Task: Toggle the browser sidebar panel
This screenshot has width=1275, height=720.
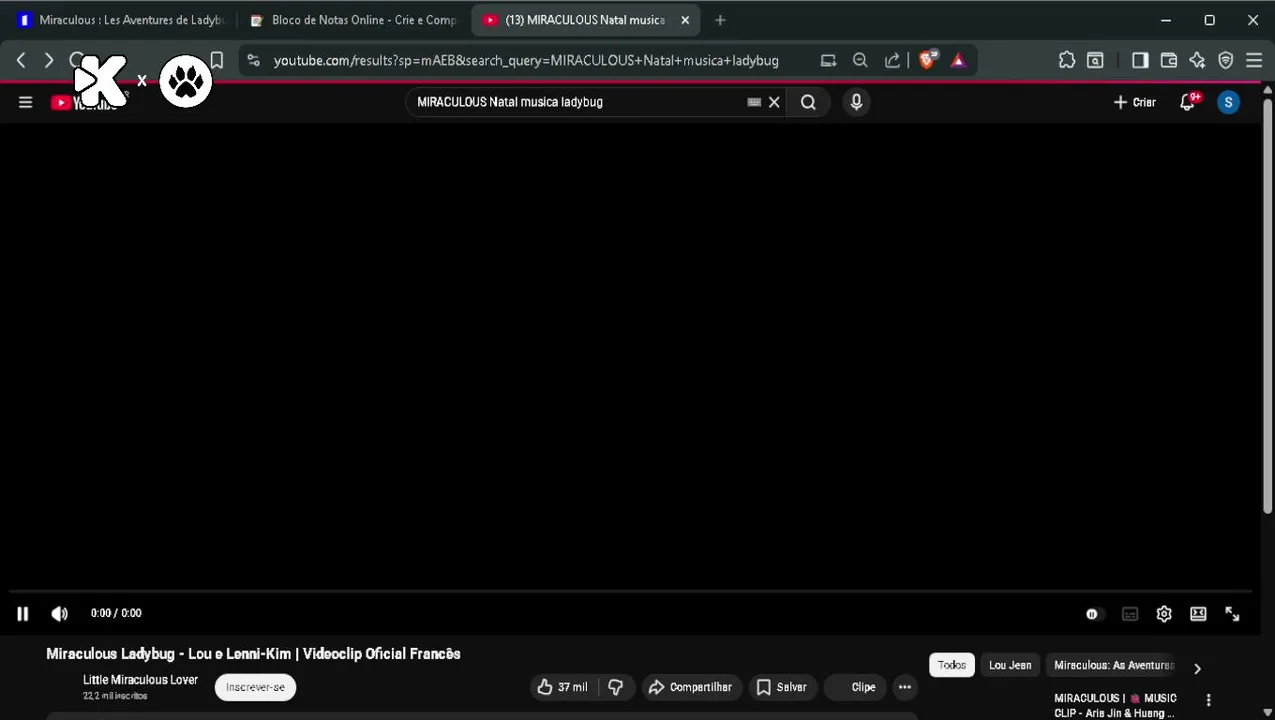Action: pos(1140,60)
